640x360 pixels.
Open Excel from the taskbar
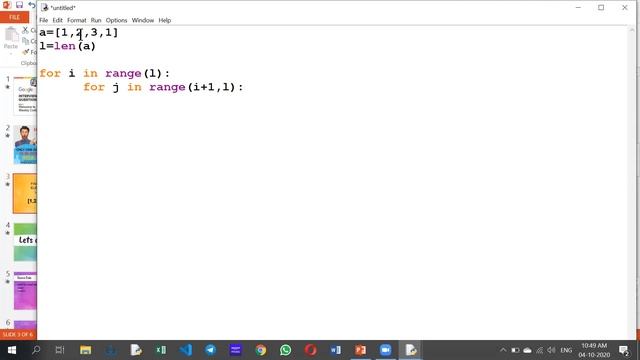pos(161,350)
